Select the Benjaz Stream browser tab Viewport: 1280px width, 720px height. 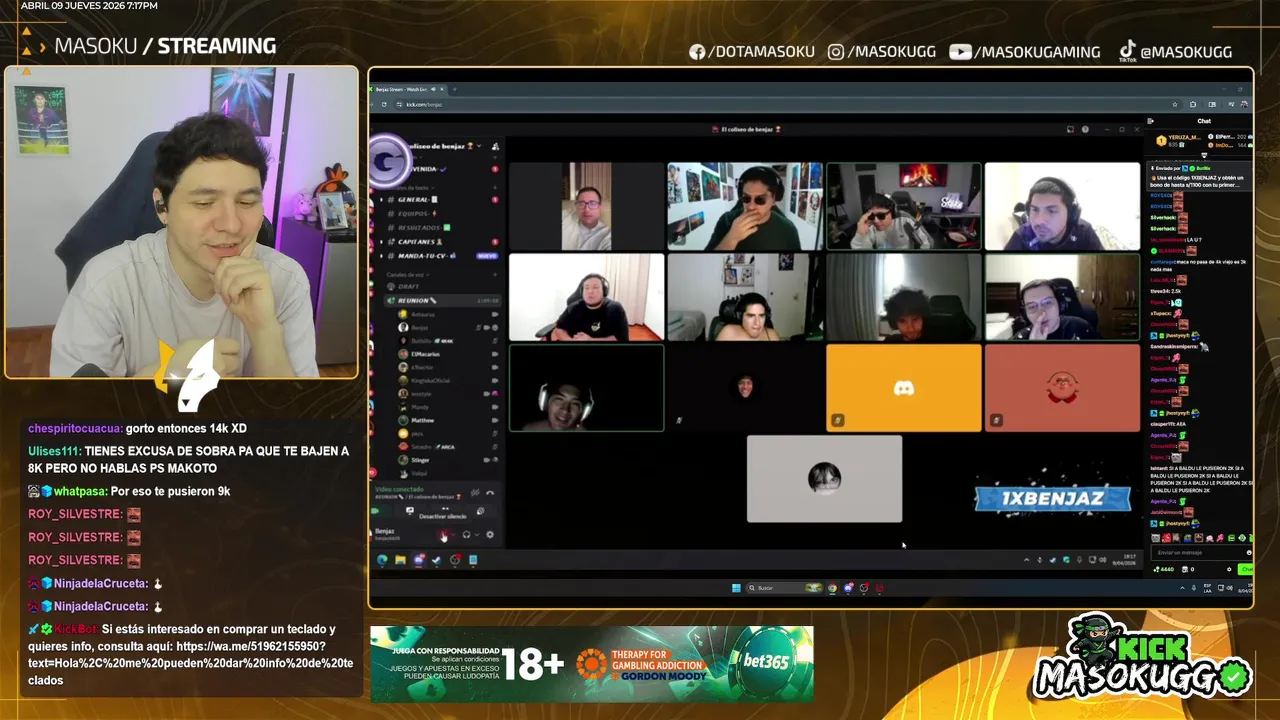(x=409, y=89)
